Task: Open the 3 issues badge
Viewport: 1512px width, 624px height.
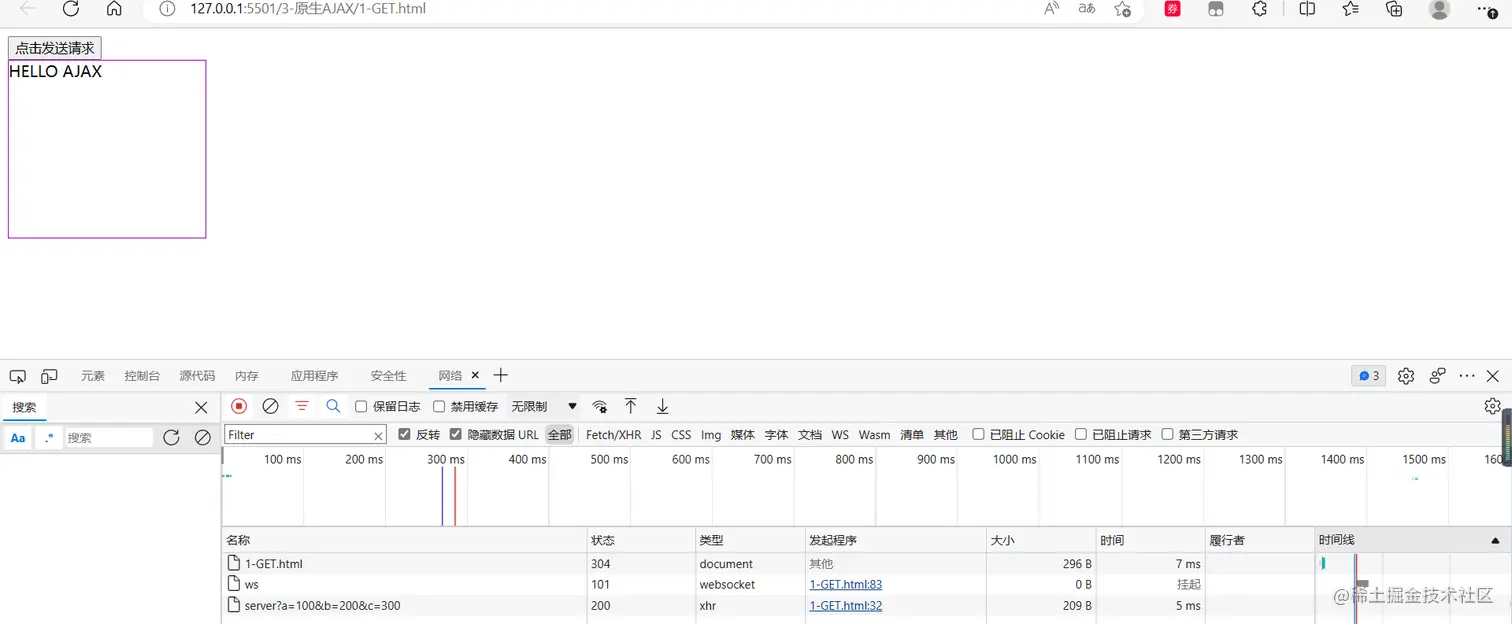Action: click(x=1369, y=376)
